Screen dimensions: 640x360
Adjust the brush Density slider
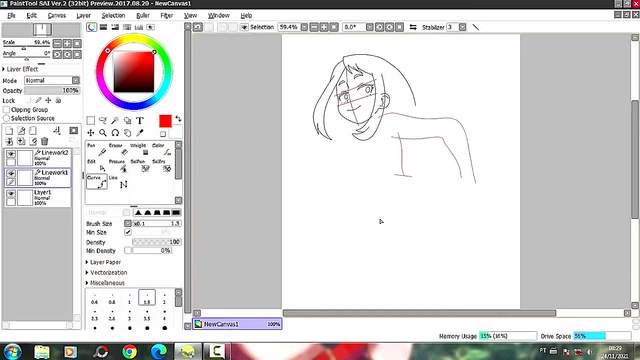click(157, 242)
